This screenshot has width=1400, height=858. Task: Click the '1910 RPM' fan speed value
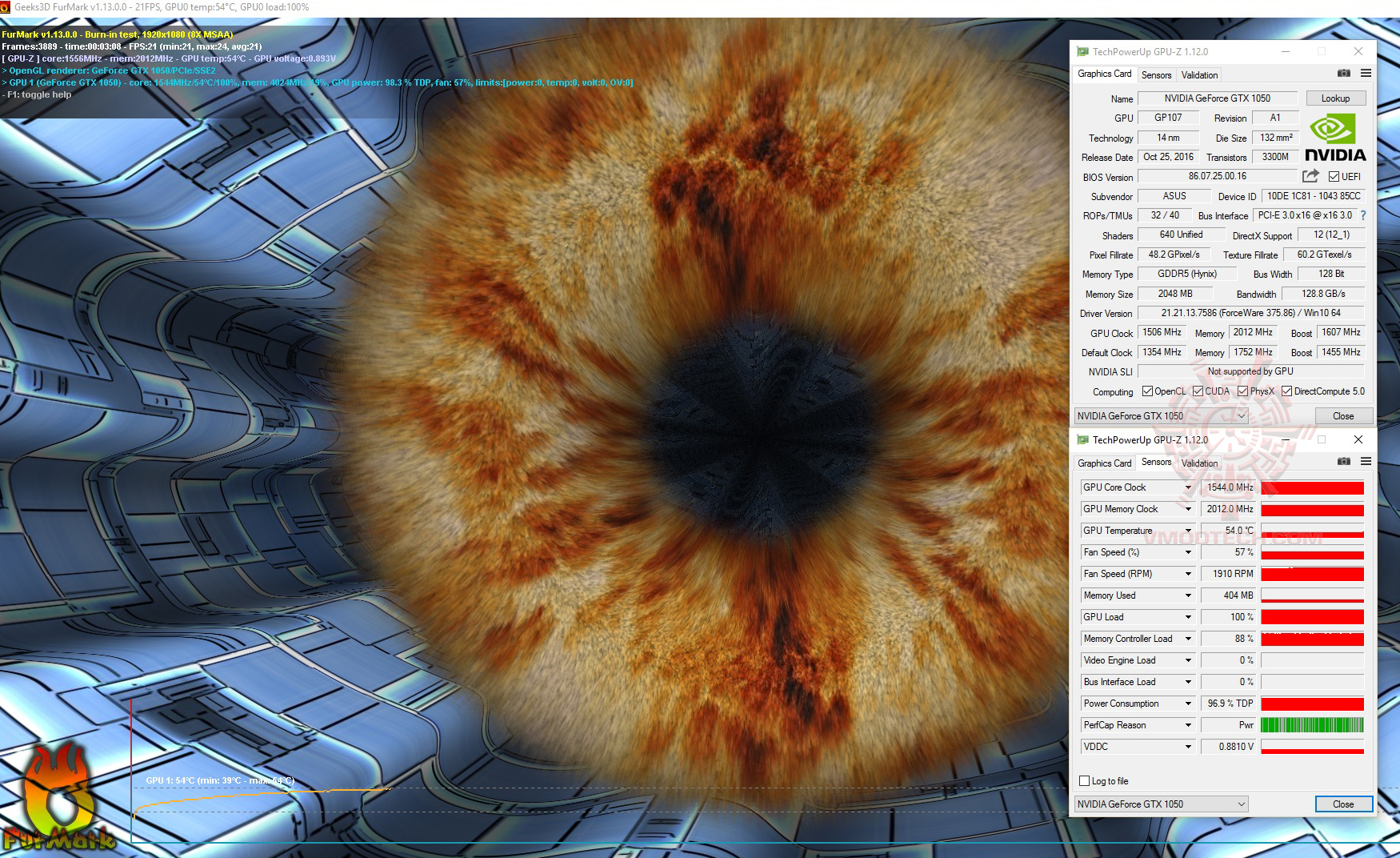click(1229, 574)
